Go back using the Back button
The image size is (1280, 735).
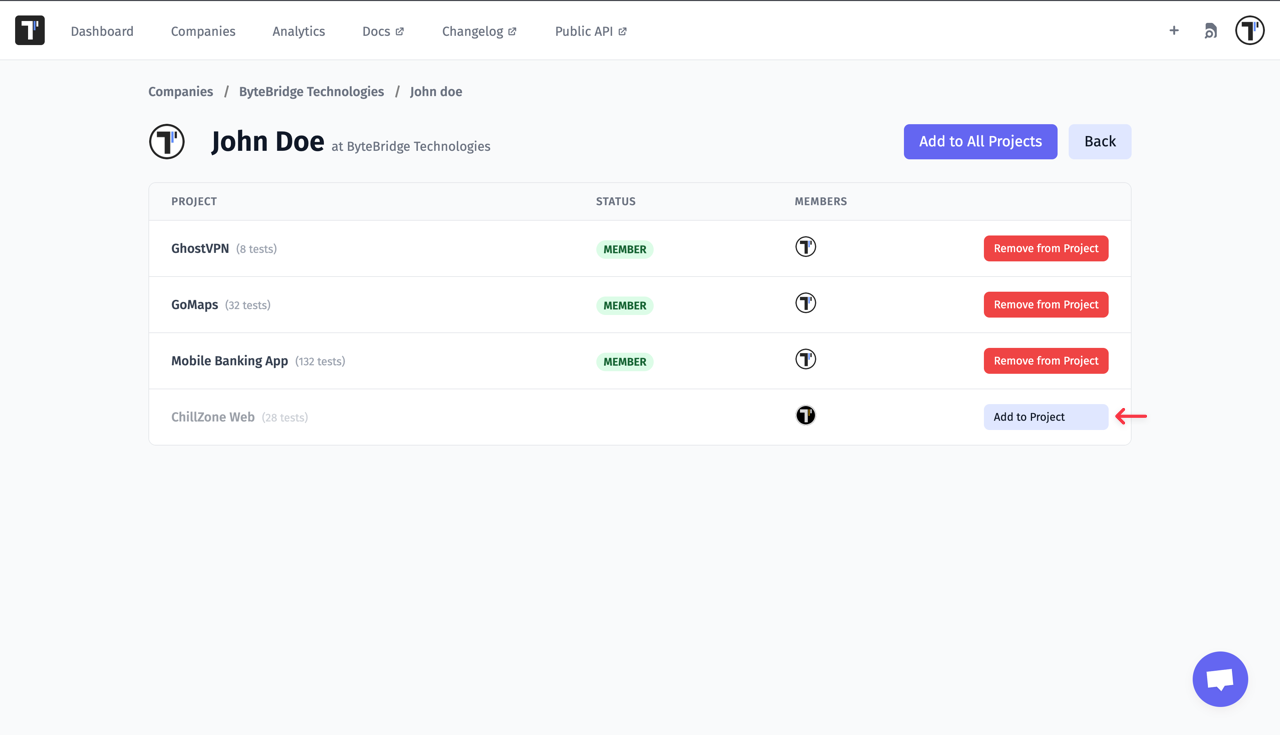click(x=1099, y=141)
